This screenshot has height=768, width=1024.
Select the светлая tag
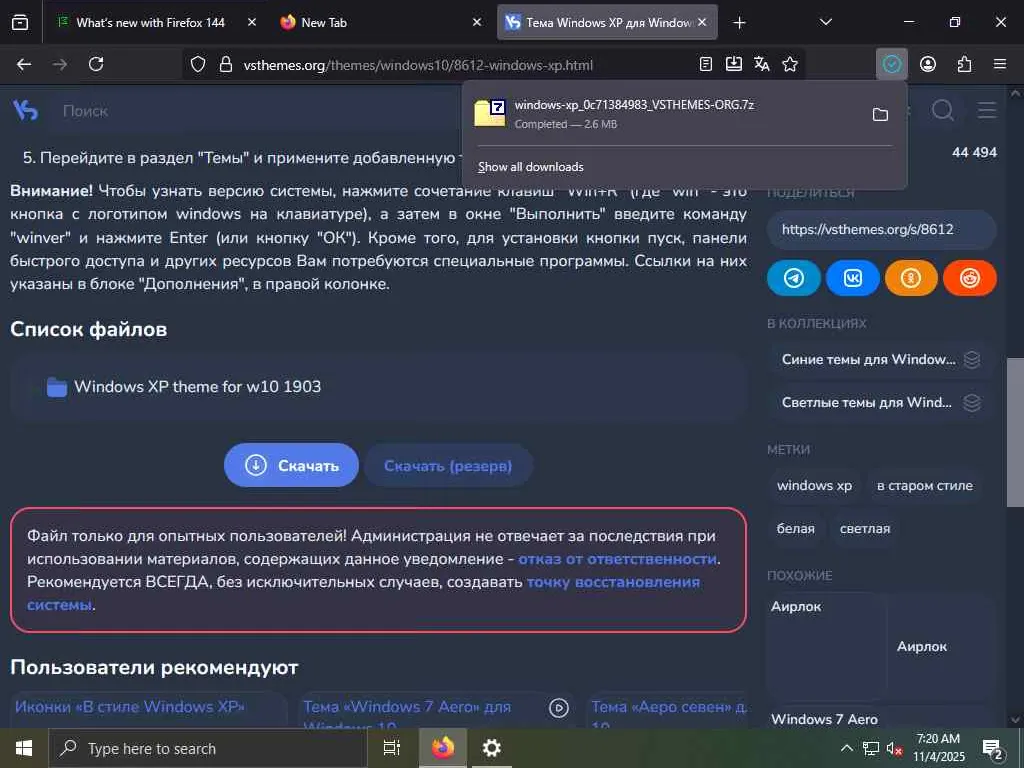pyautogui.click(x=865, y=528)
